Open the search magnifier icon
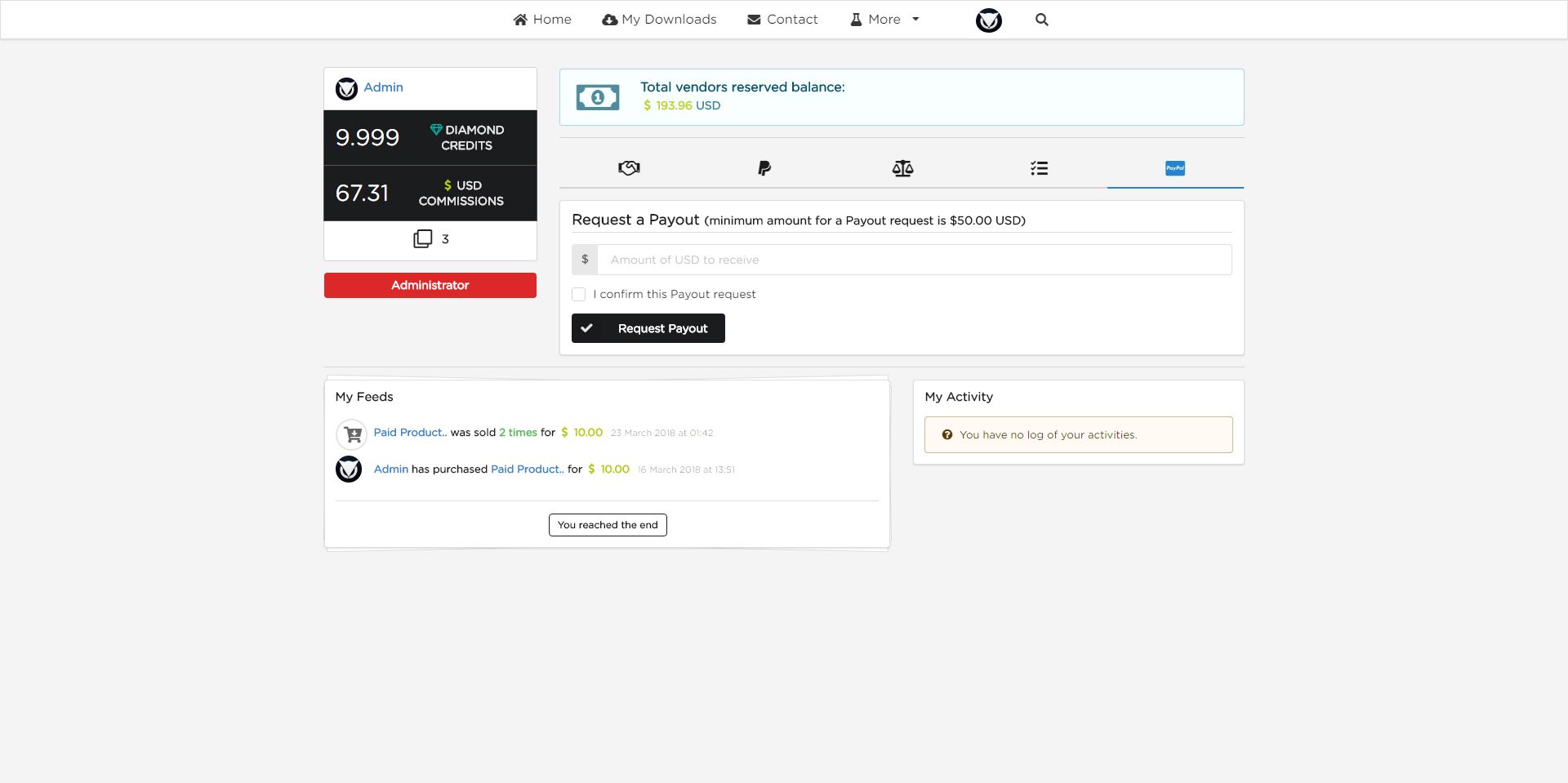Image resolution: width=1568 pixels, height=783 pixels. pyautogui.click(x=1042, y=20)
